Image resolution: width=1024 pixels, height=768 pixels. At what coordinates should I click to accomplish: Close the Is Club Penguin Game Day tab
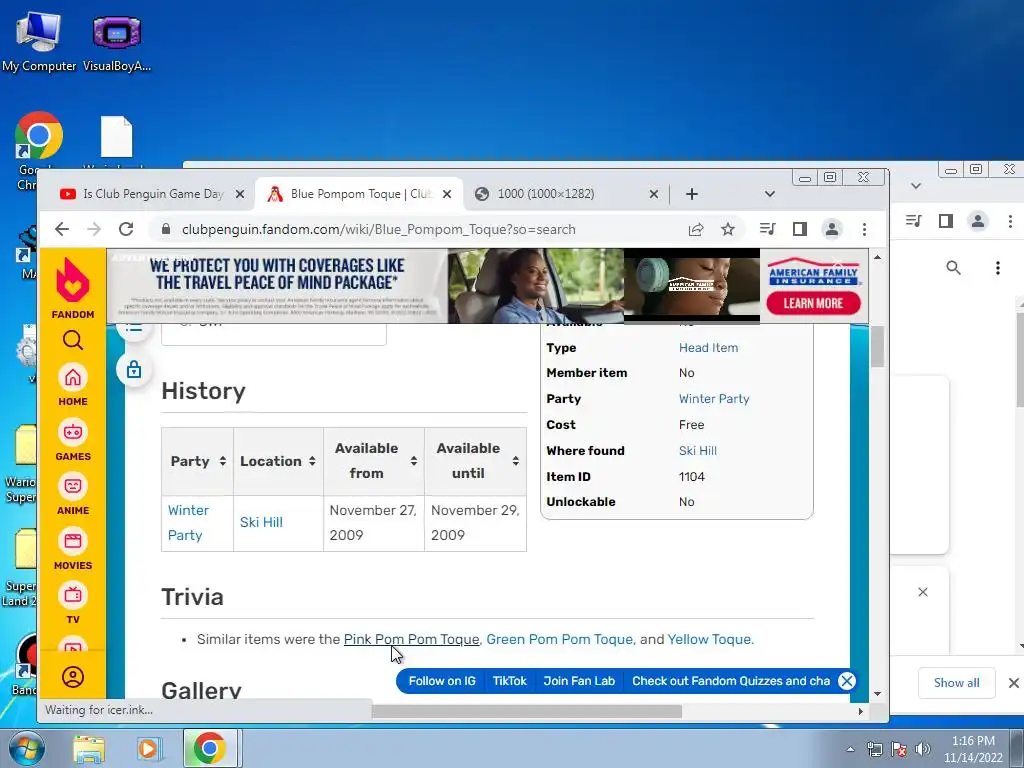point(240,194)
